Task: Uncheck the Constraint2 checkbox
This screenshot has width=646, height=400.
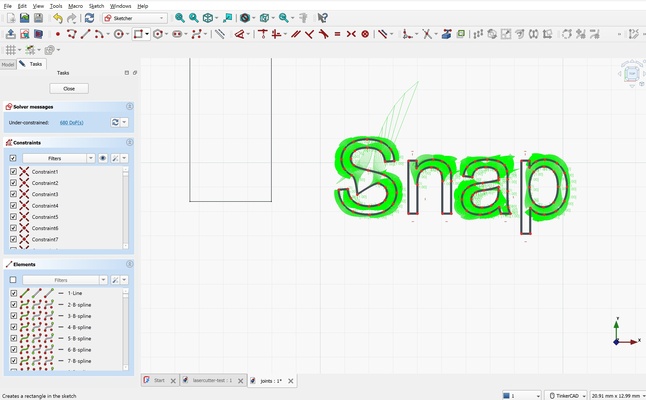Action: [x=13, y=182]
